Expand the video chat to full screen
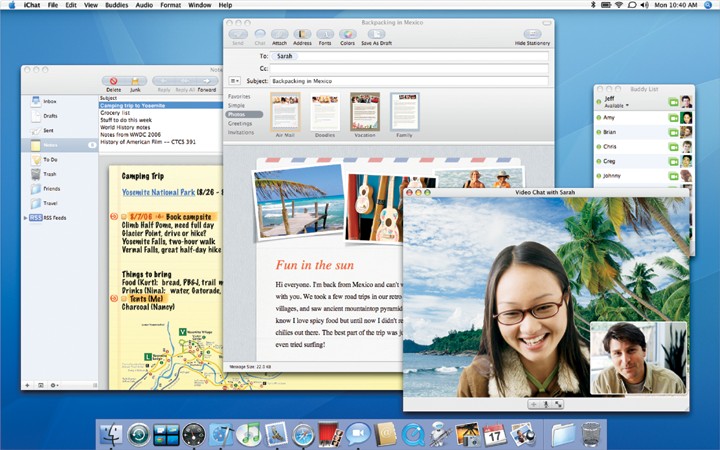720x450 pixels. click(x=558, y=405)
